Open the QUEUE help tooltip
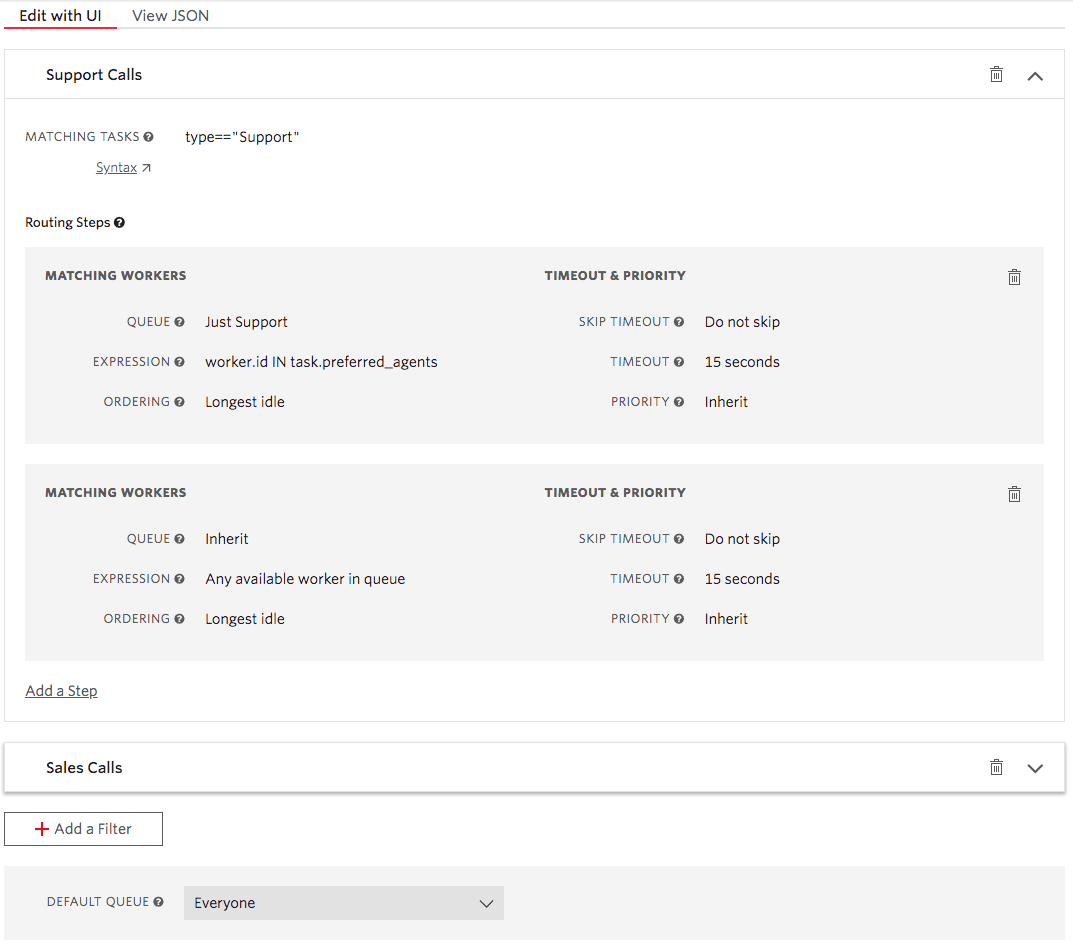The width and height of the screenshot is (1073, 945). tap(179, 321)
